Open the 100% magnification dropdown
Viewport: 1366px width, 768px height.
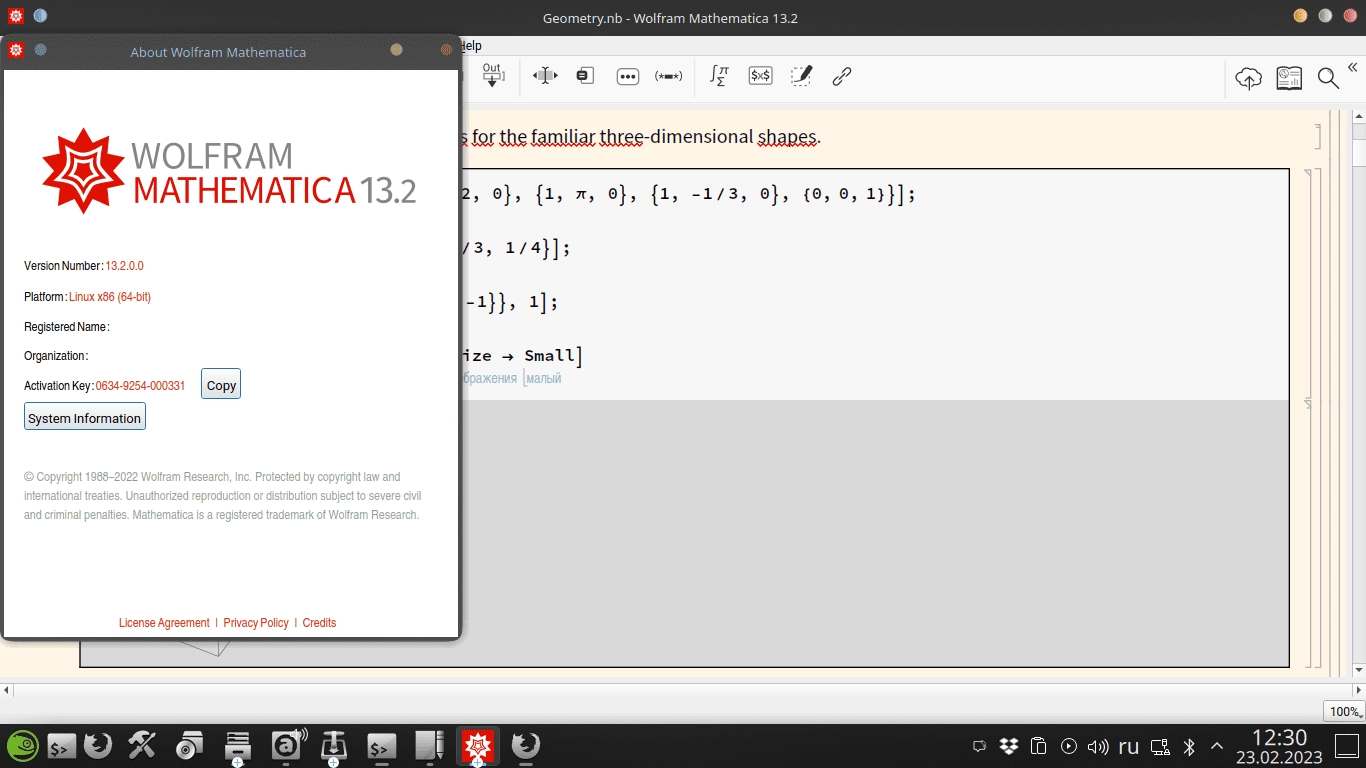pos(1344,712)
